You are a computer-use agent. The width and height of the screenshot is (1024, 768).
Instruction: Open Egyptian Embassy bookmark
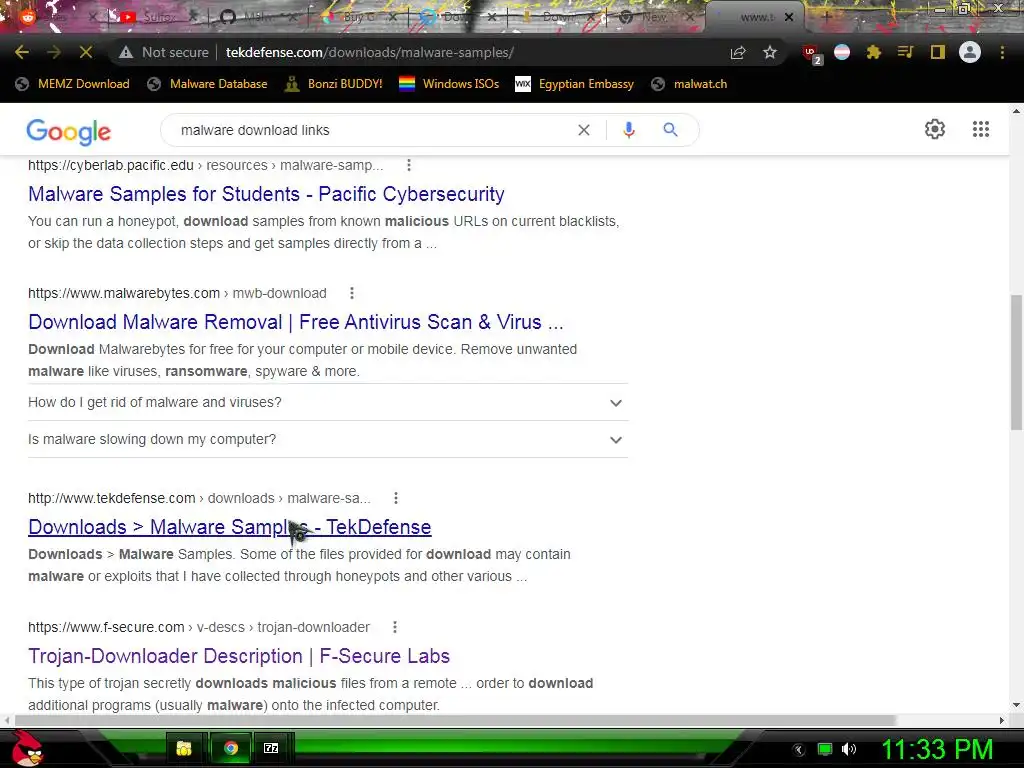[575, 84]
